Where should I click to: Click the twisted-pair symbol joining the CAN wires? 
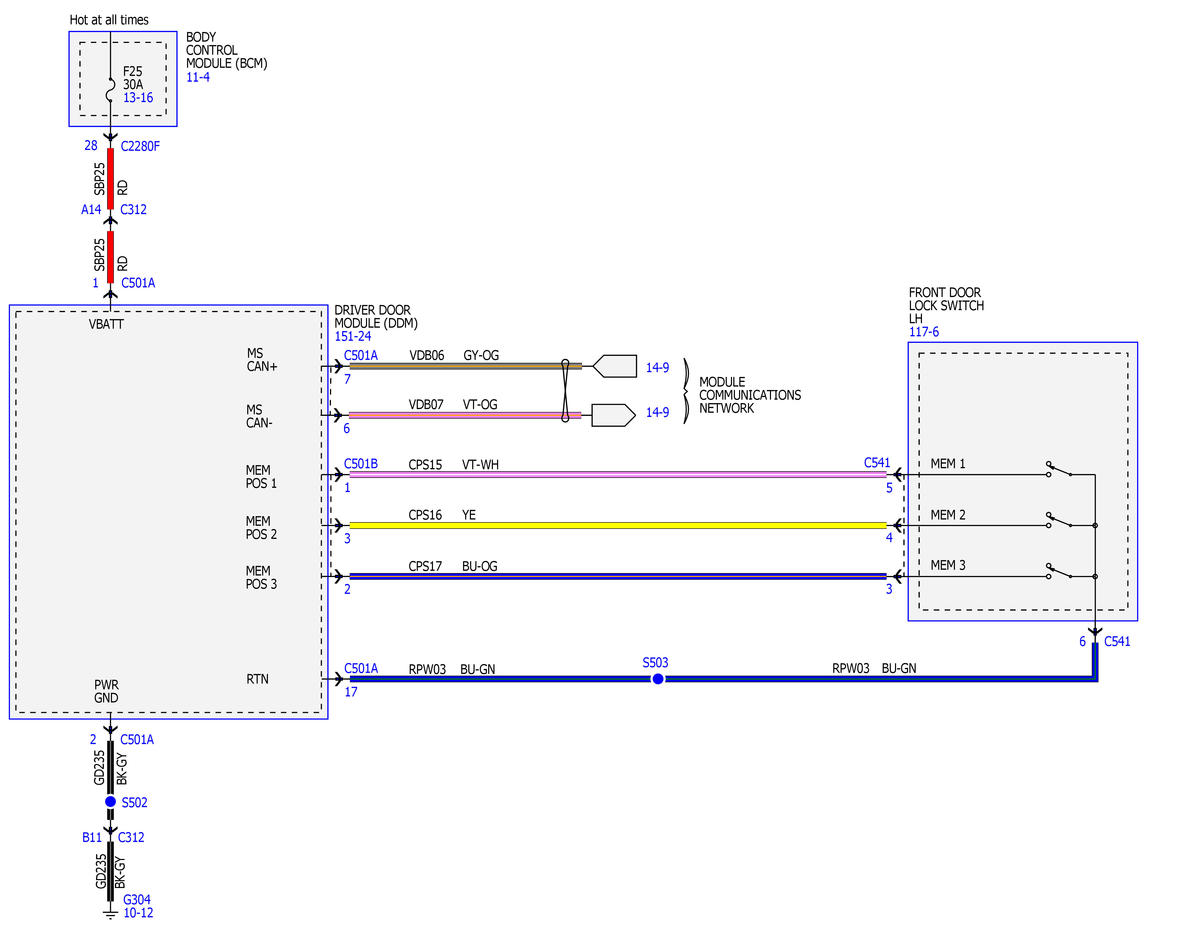[x=565, y=391]
